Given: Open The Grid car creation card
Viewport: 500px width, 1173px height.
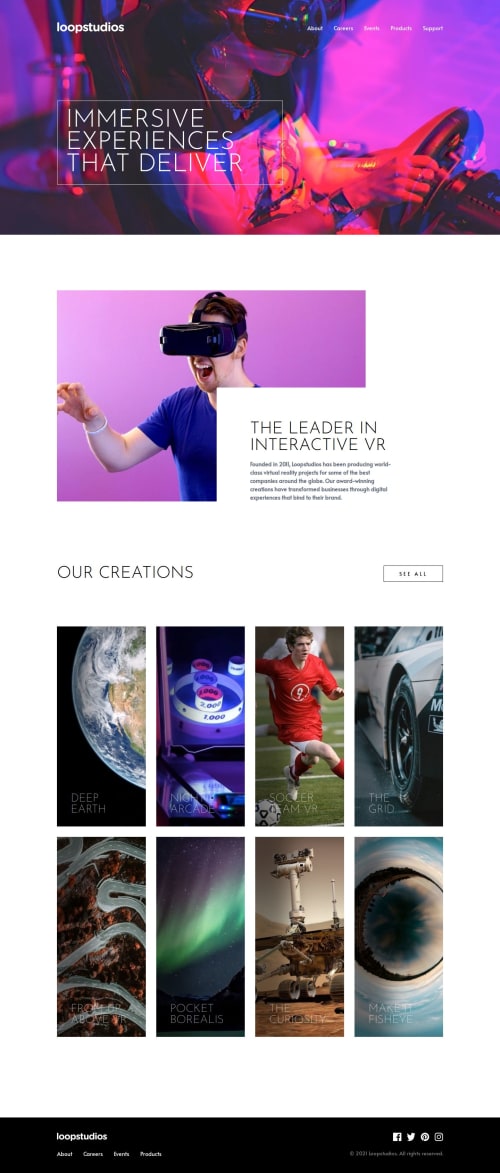Looking at the screenshot, I should (398, 726).
